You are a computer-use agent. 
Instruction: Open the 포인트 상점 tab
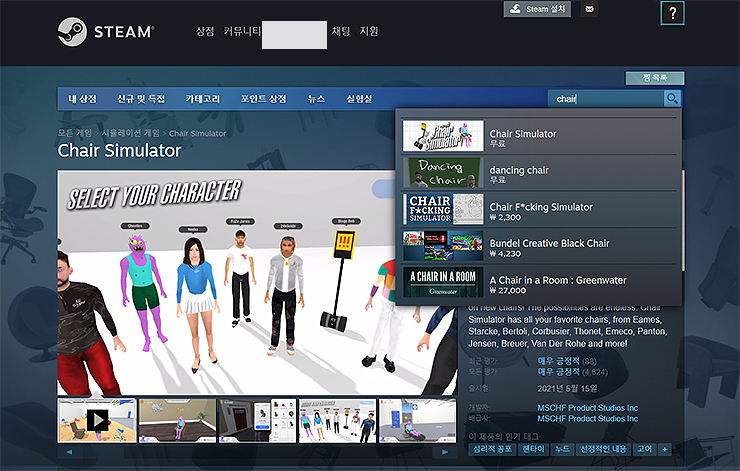click(263, 99)
